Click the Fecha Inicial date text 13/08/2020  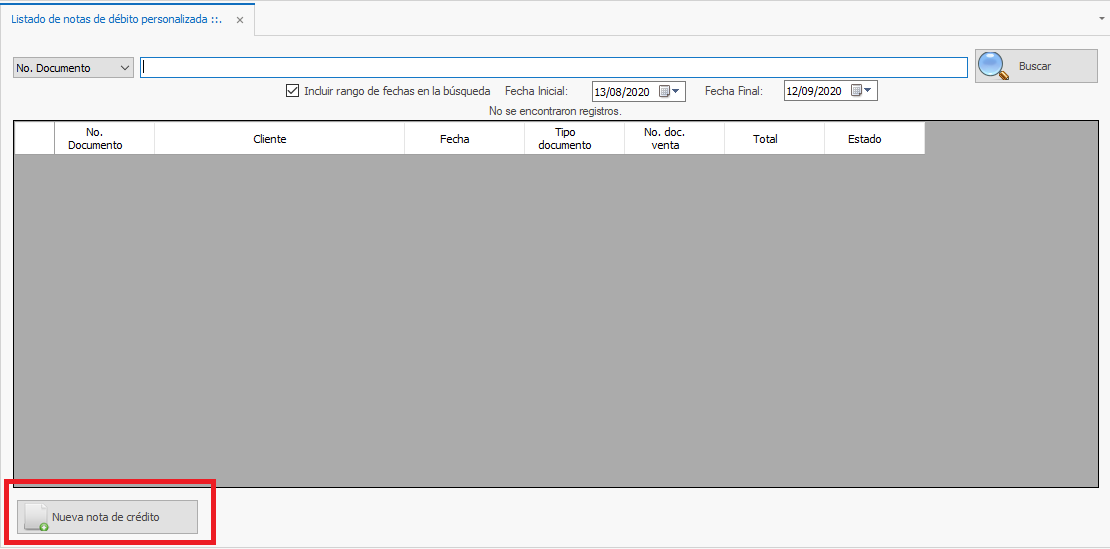tap(622, 92)
